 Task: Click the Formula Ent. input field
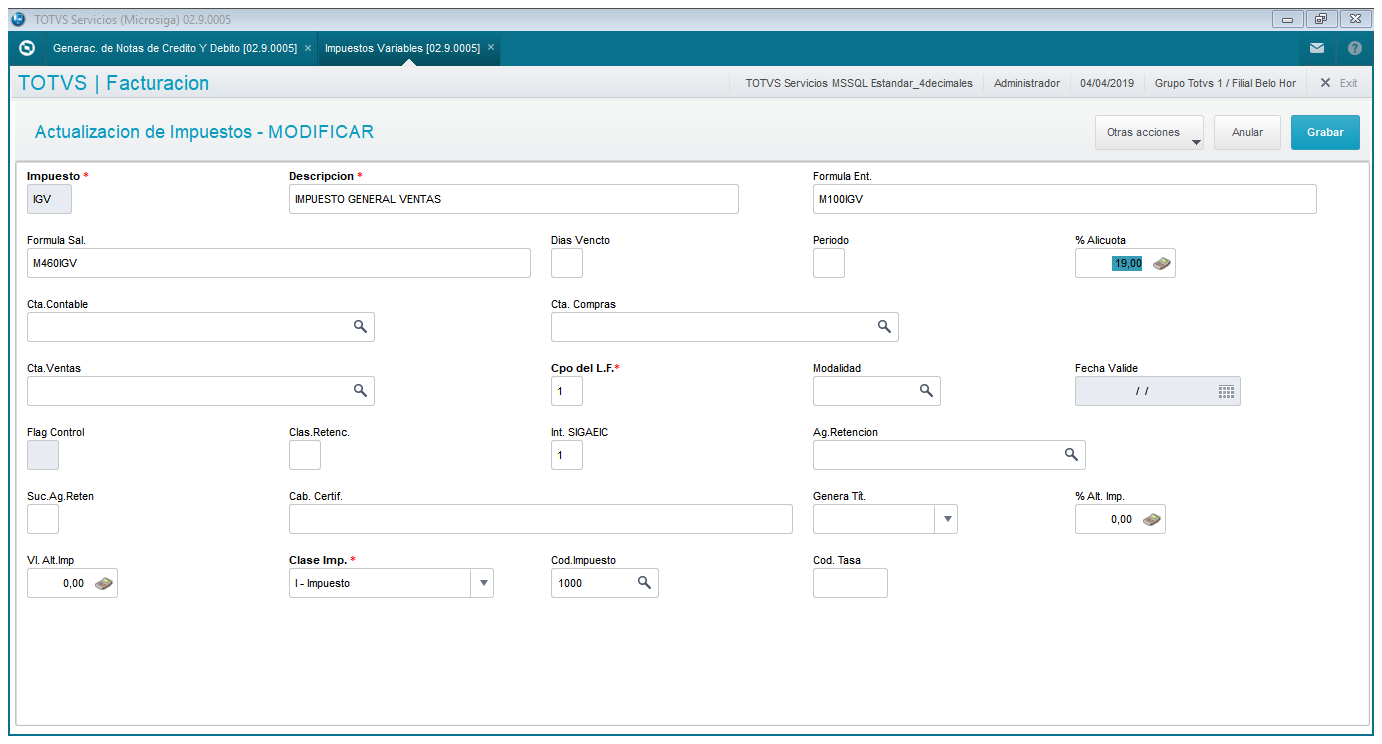pyautogui.click(x=1065, y=199)
